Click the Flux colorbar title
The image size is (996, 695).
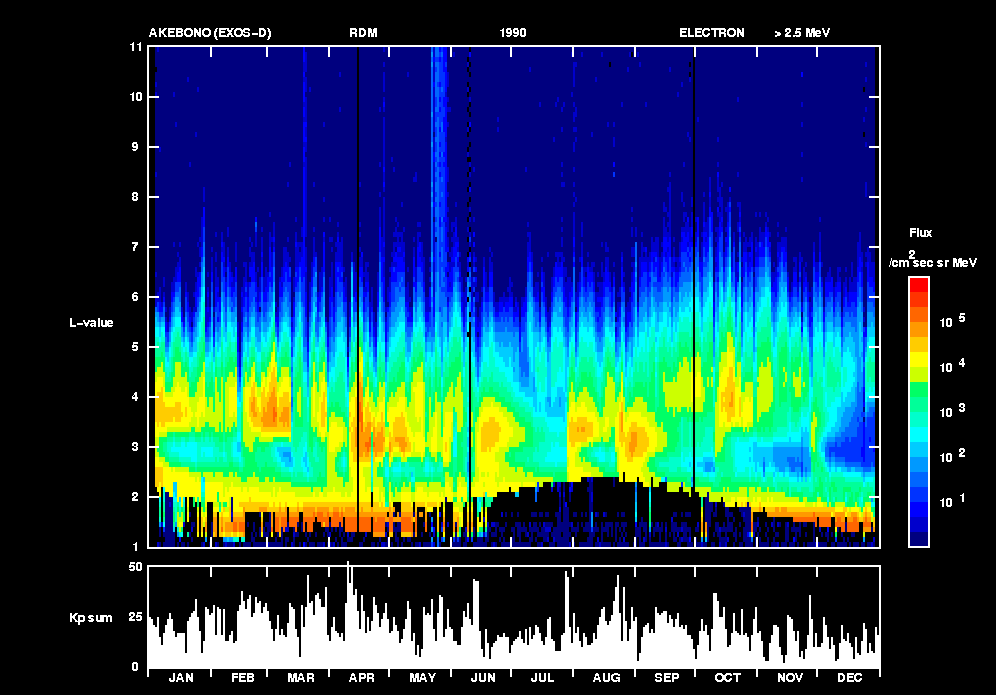pyautogui.click(x=920, y=233)
